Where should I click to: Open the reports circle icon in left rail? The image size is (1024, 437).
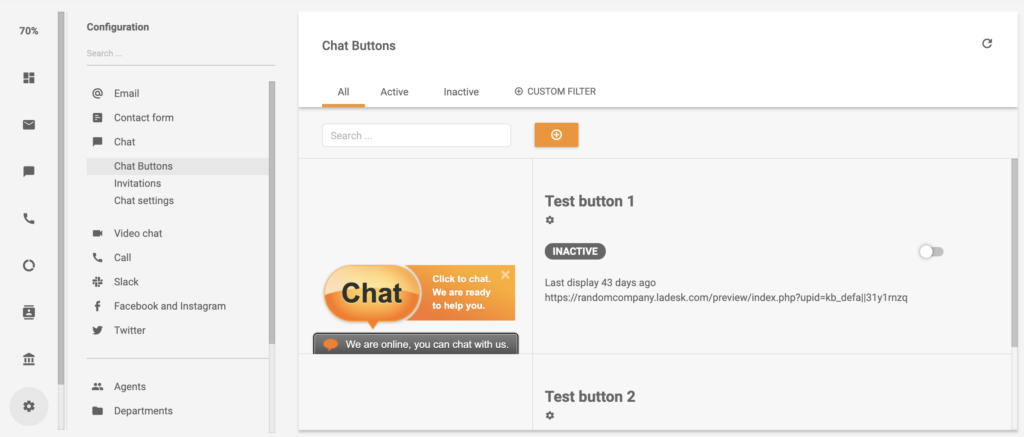29,265
